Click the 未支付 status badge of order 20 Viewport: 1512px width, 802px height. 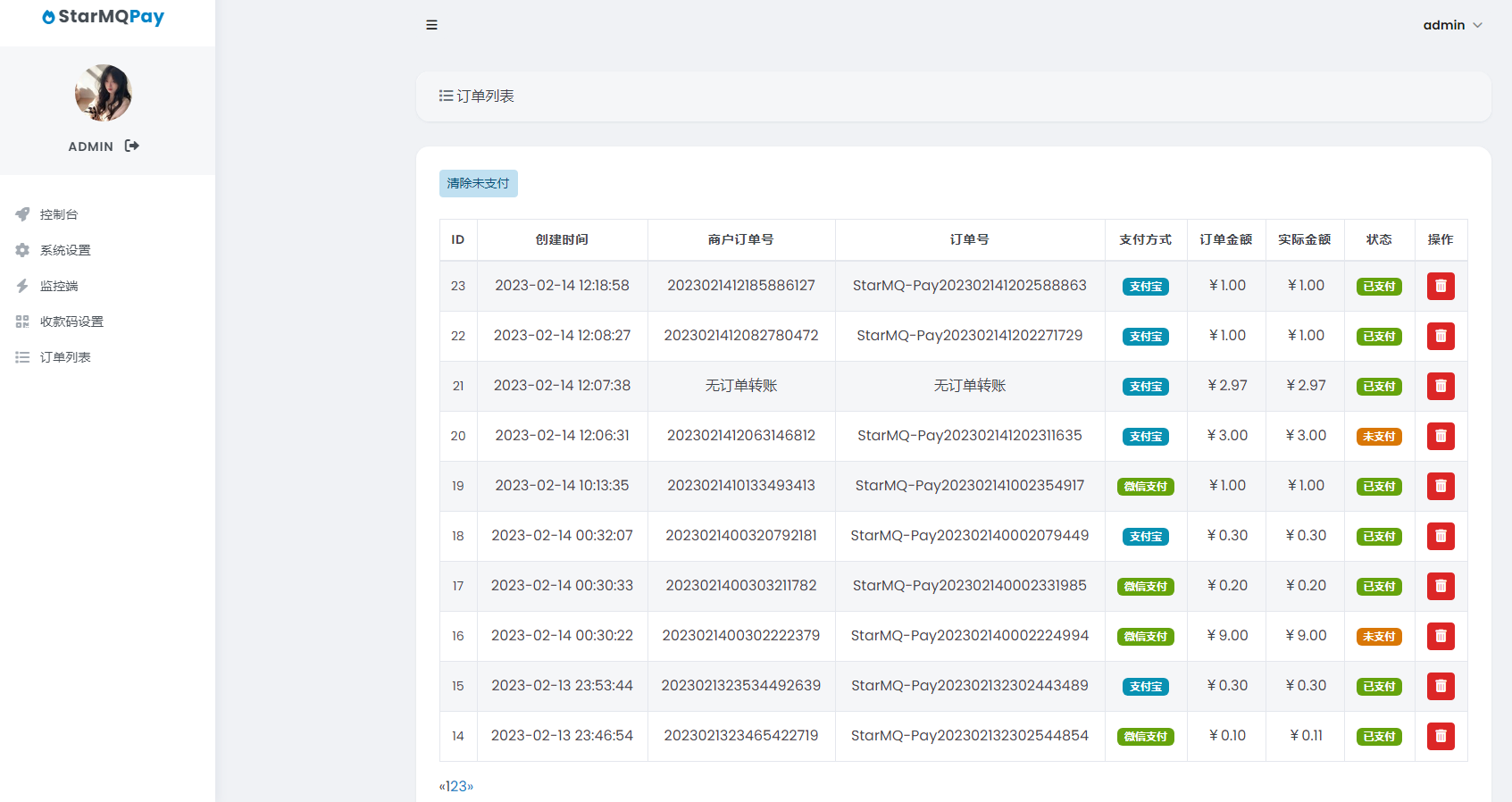[x=1379, y=437]
